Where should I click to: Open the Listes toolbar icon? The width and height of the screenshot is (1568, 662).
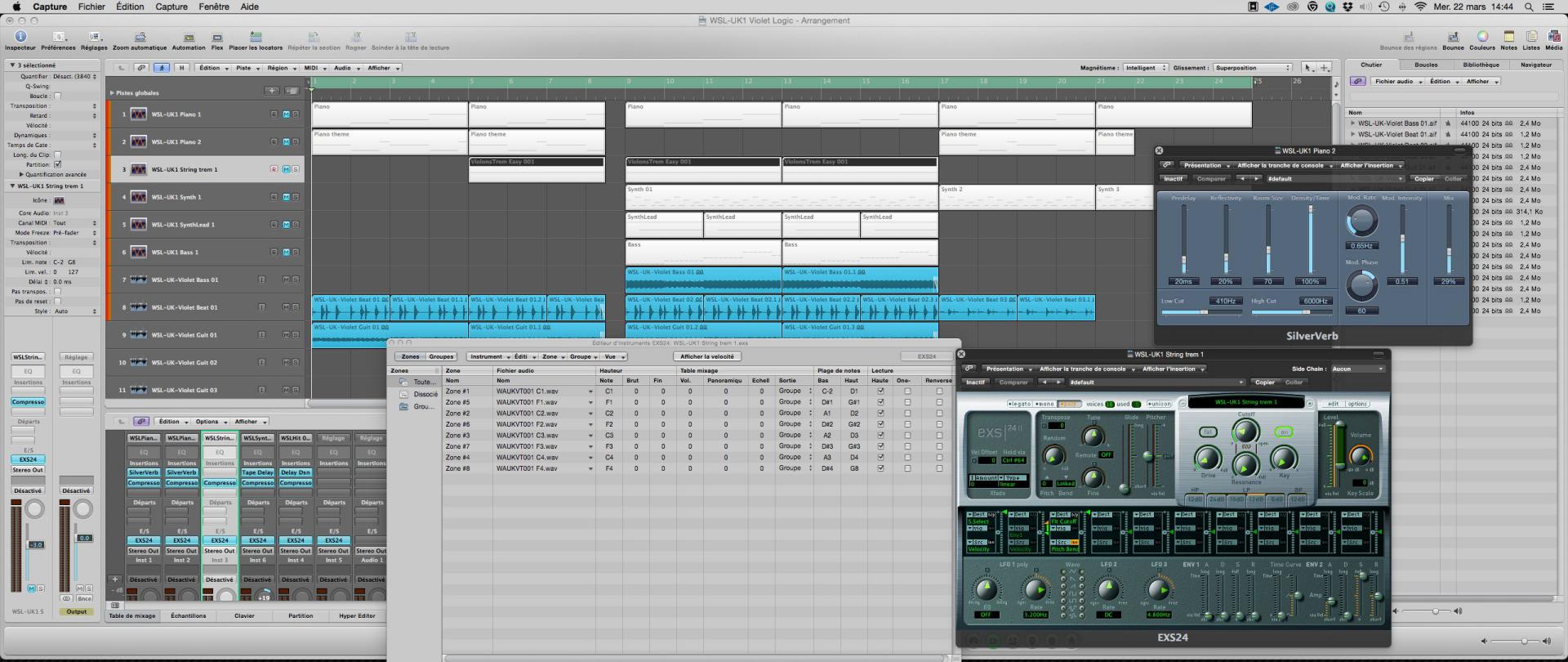[x=1531, y=37]
